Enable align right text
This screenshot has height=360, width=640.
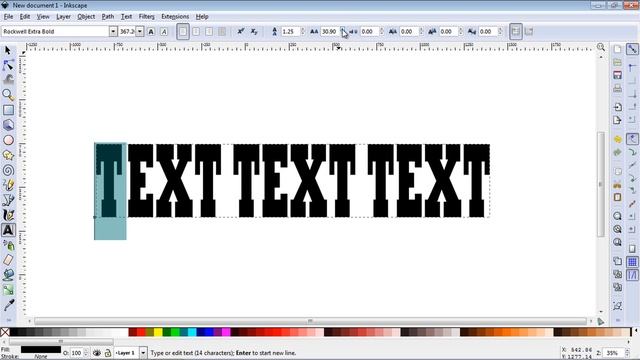[209, 31]
